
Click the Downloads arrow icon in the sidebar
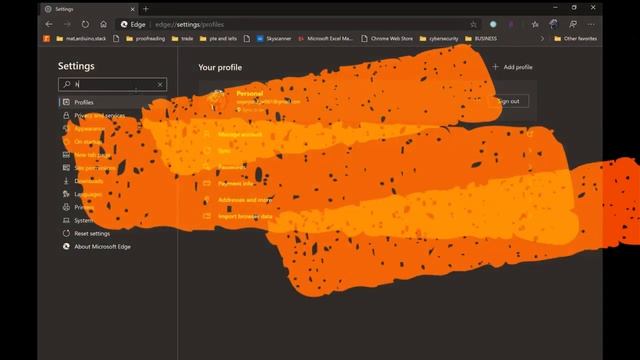[x=66, y=181]
